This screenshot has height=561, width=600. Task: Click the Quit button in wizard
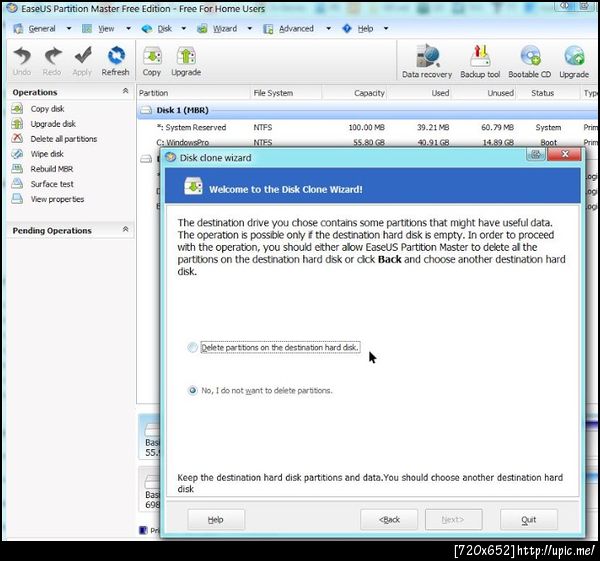point(529,519)
